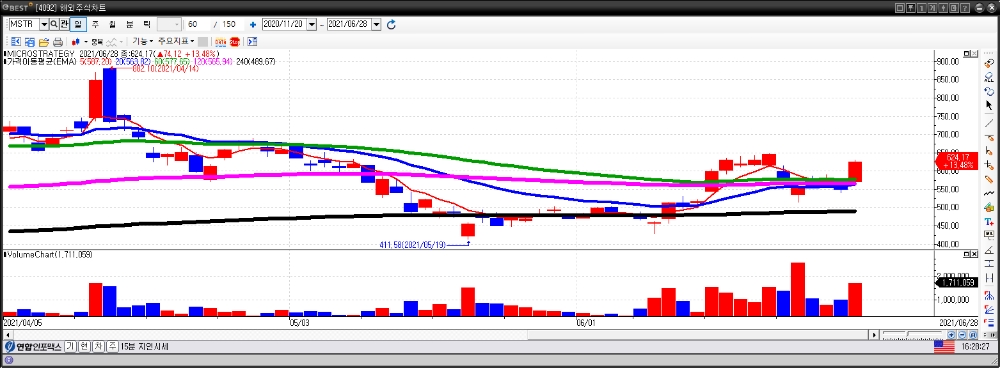The width and height of the screenshot is (1000, 368).
Task: Click the red Stop sign icon
Action: click(x=235, y=41)
